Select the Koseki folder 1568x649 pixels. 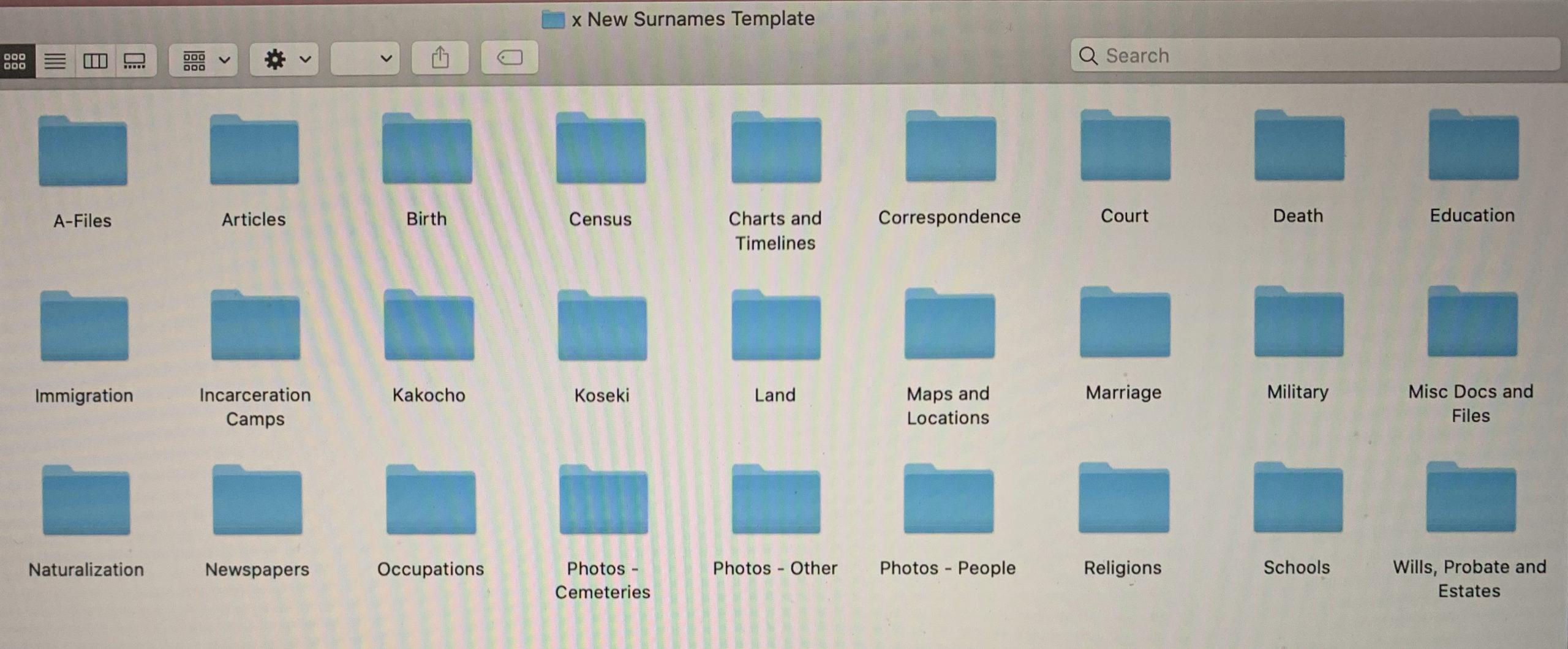pos(602,326)
